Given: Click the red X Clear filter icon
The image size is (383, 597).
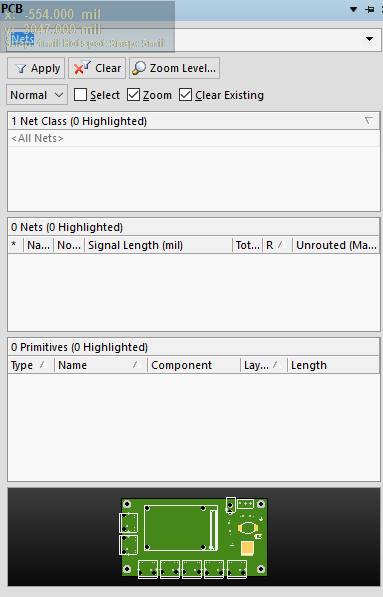Looking at the screenshot, I should coord(82,67).
